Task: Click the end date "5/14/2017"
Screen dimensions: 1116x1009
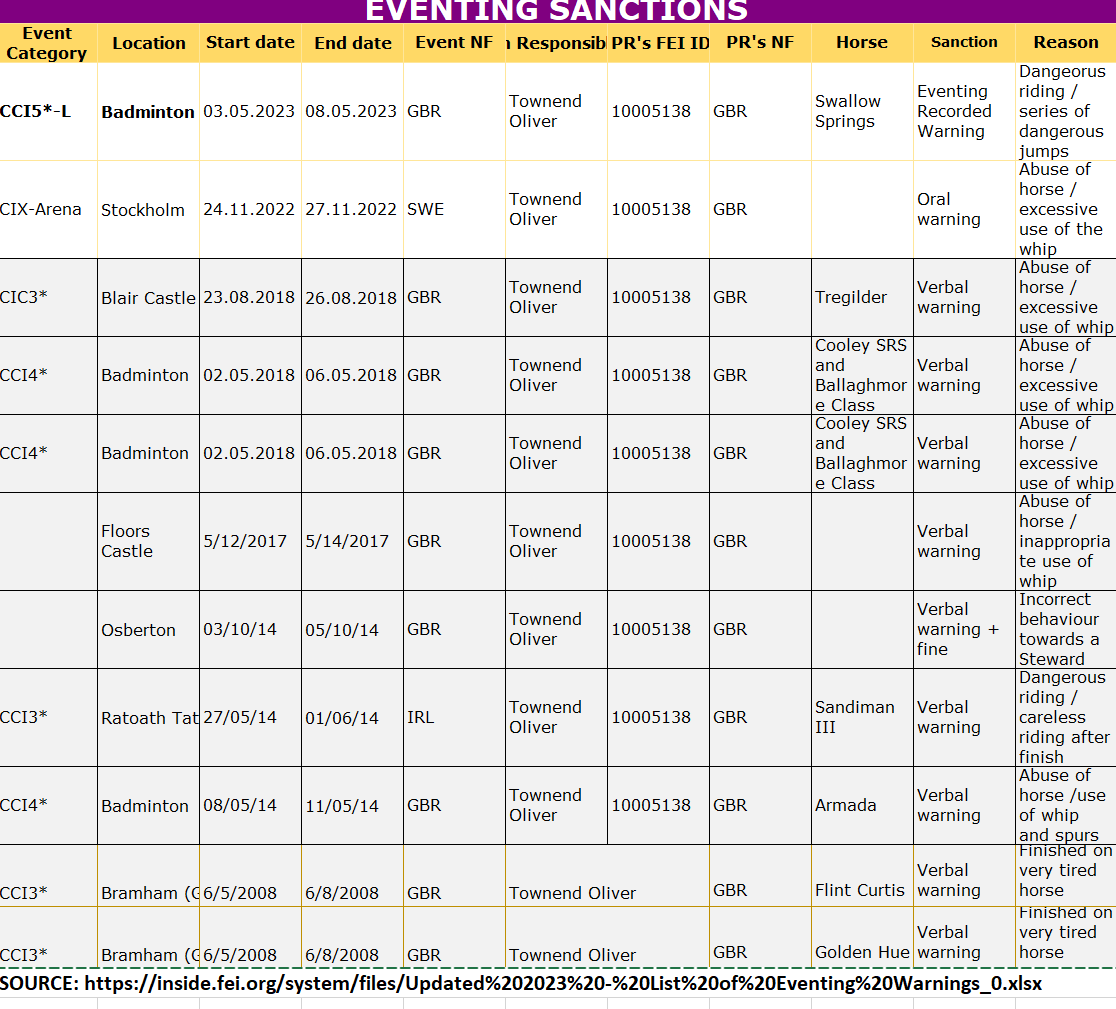Action: click(x=352, y=542)
